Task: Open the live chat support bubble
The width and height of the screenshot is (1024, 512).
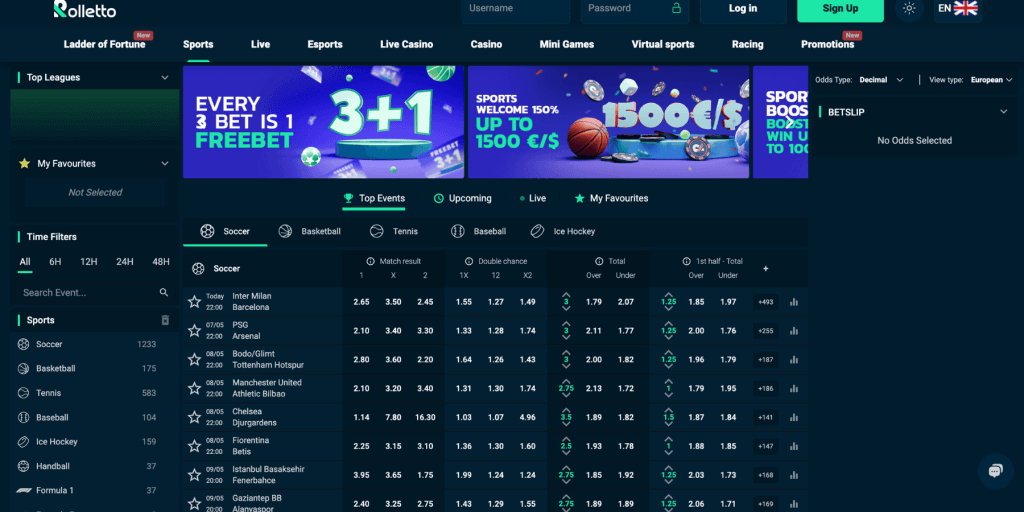Action: [x=995, y=471]
